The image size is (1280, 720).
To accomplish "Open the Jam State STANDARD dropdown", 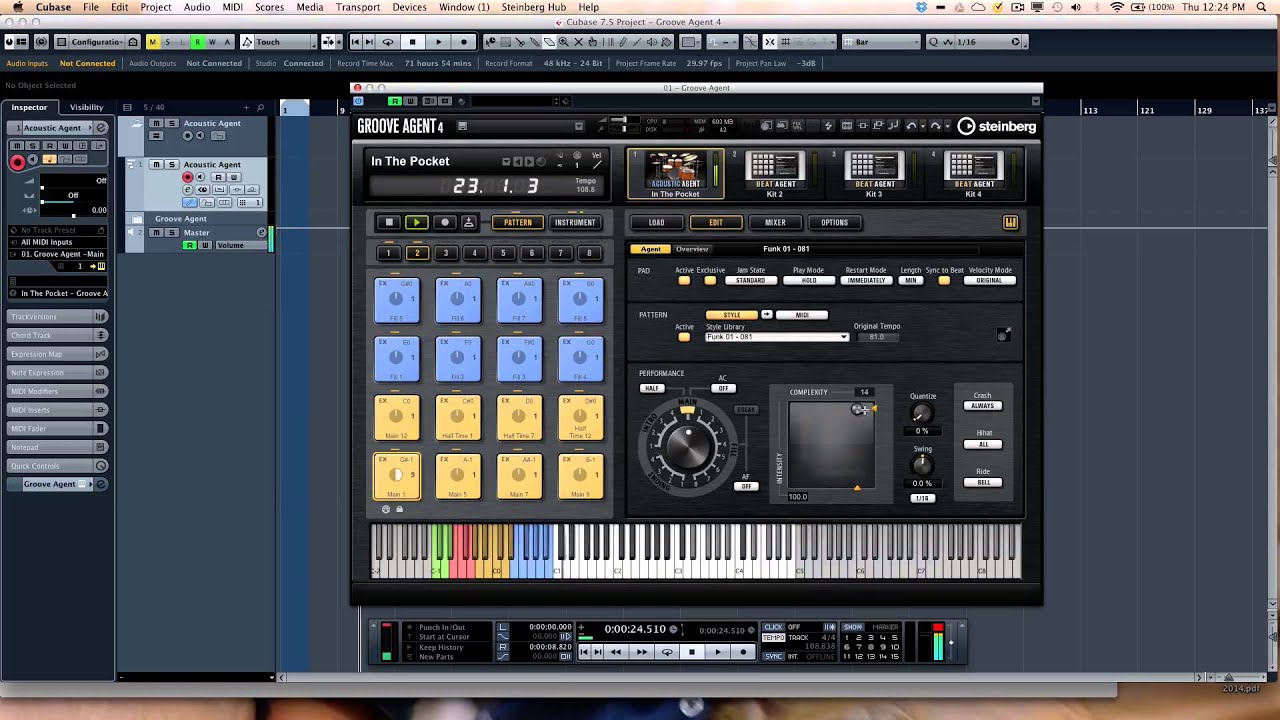I will [x=750, y=280].
